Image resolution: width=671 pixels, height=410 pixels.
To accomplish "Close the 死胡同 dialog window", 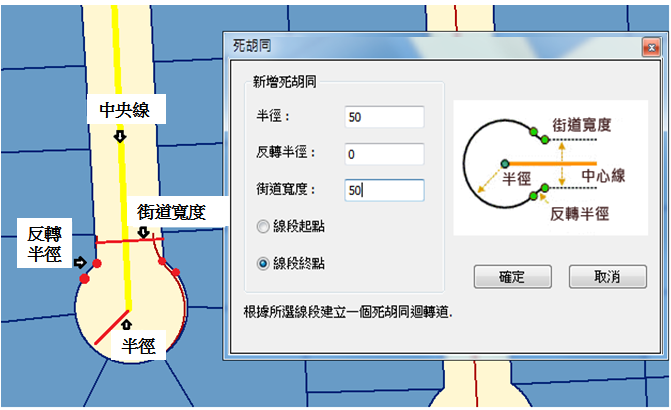I will click(651, 47).
